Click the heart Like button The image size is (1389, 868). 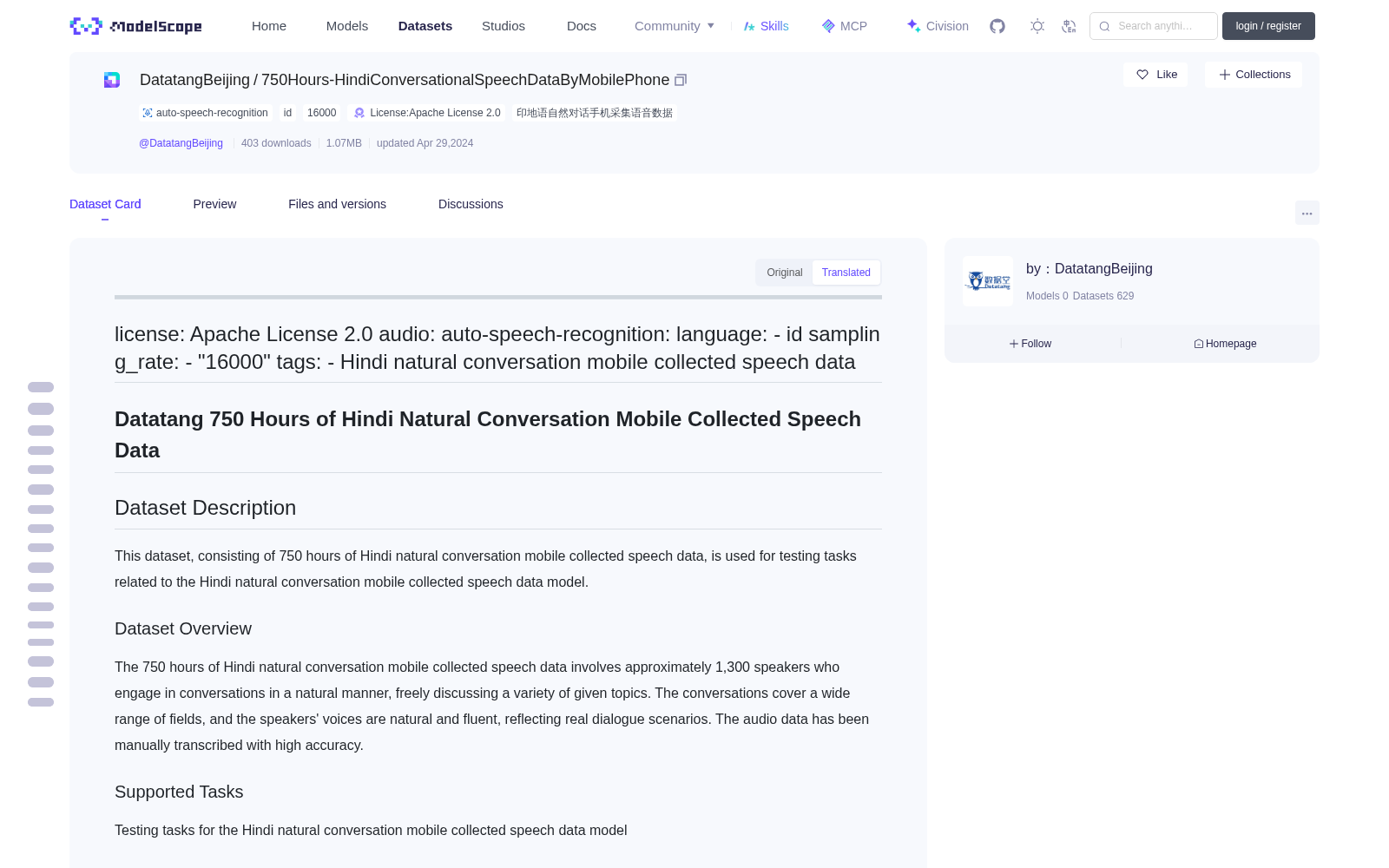tap(1155, 75)
